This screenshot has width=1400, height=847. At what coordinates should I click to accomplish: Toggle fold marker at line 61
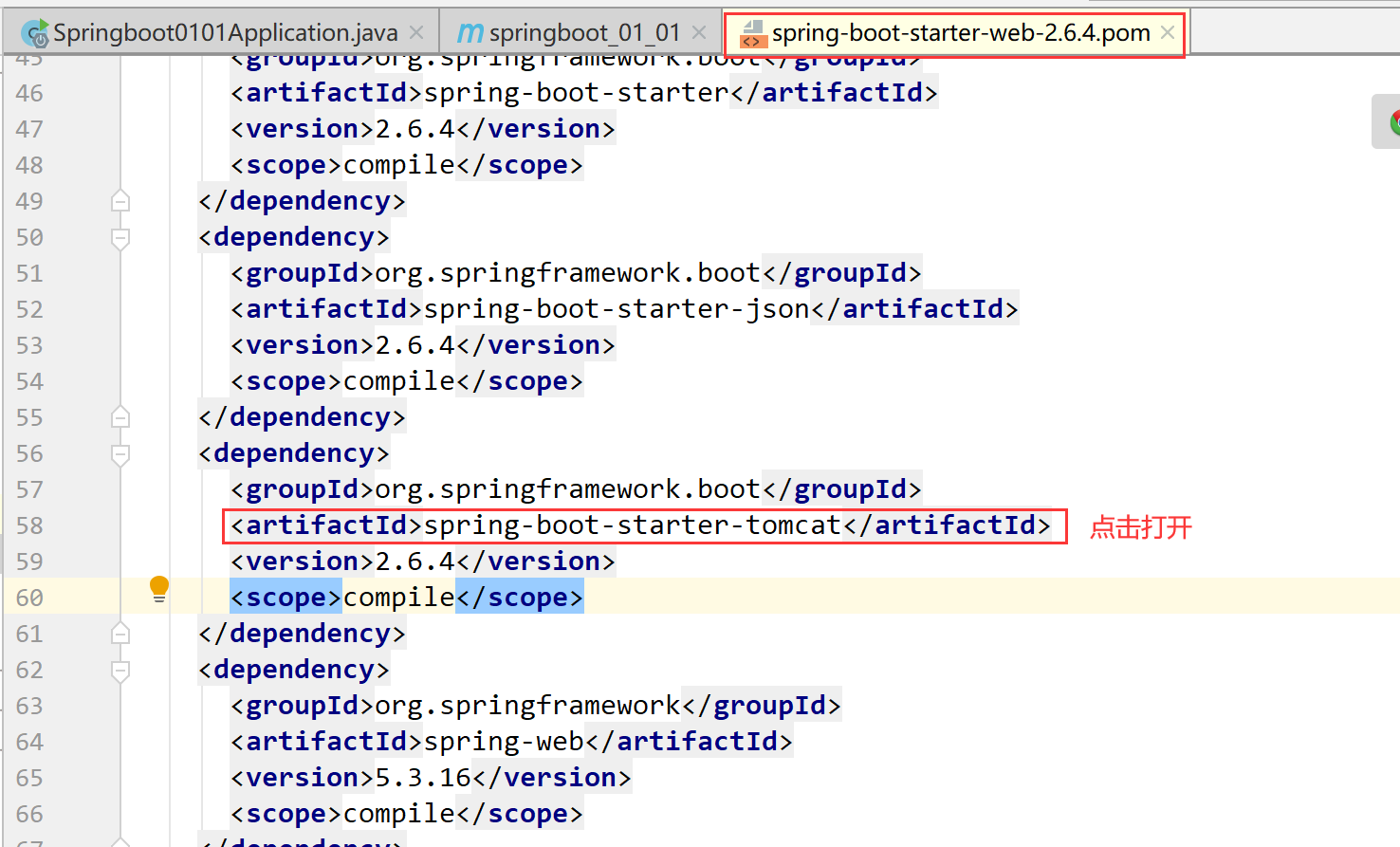tap(120, 634)
